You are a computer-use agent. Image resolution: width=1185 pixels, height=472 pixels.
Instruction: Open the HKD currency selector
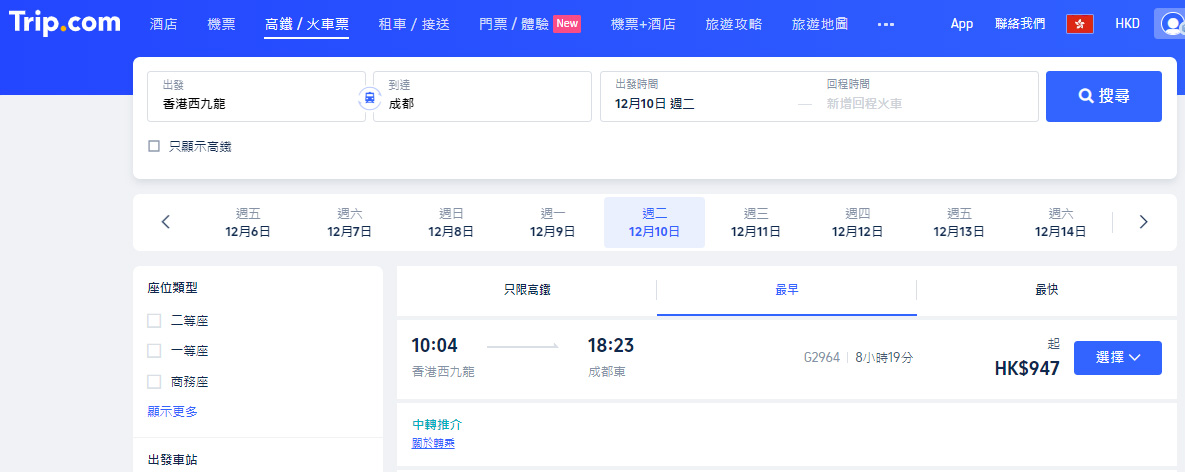click(x=1127, y=24)
